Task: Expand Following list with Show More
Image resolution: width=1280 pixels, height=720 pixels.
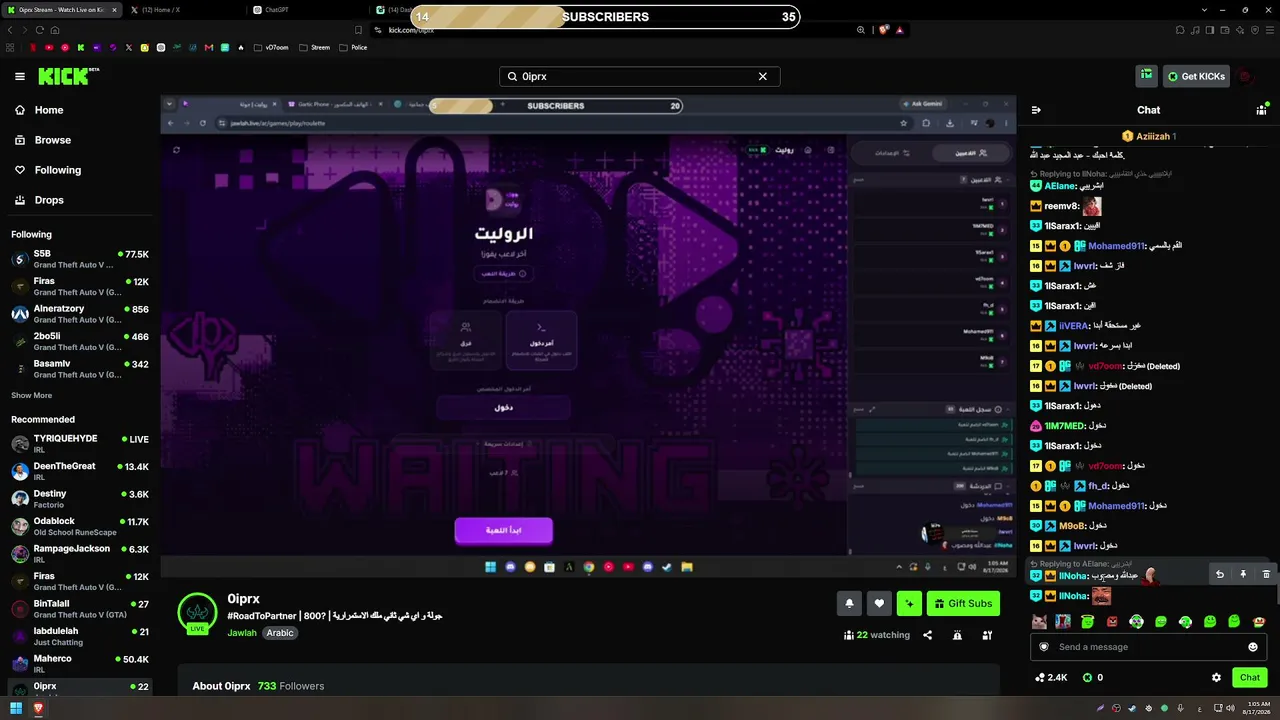Action: [32, 395]
